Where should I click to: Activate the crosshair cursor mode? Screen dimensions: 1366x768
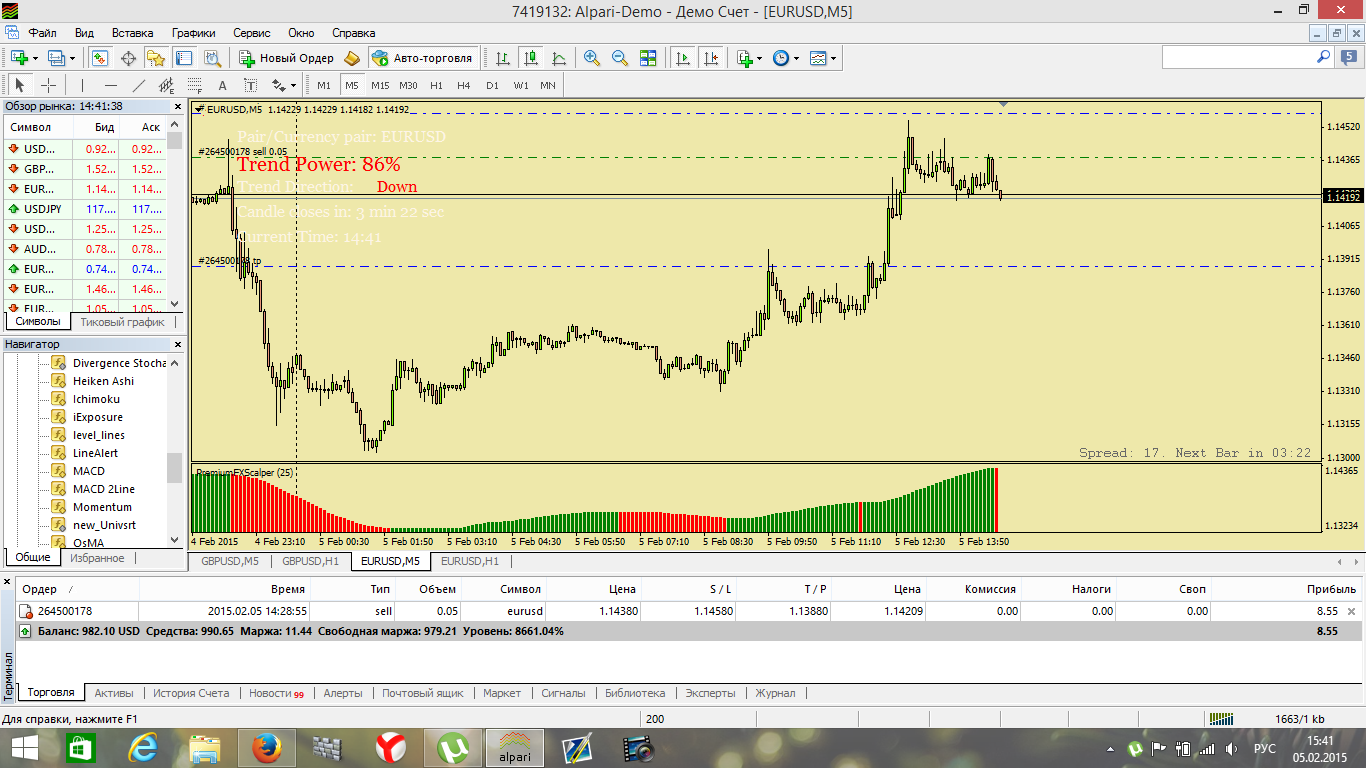pos(47,85)
